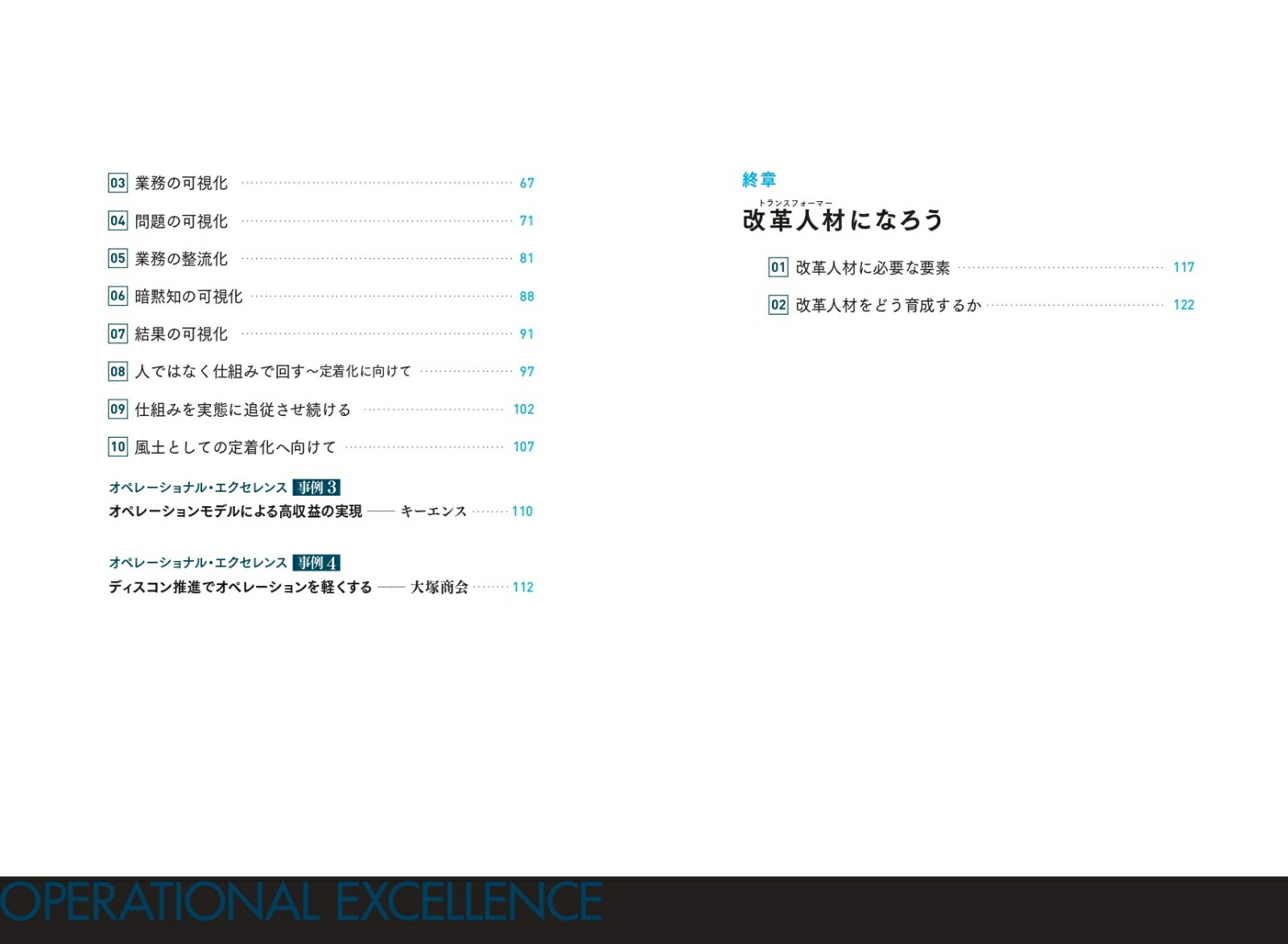This screenshot has width=1288, height=944.
Task: Click page number 117
Action: coord(1184,267)
